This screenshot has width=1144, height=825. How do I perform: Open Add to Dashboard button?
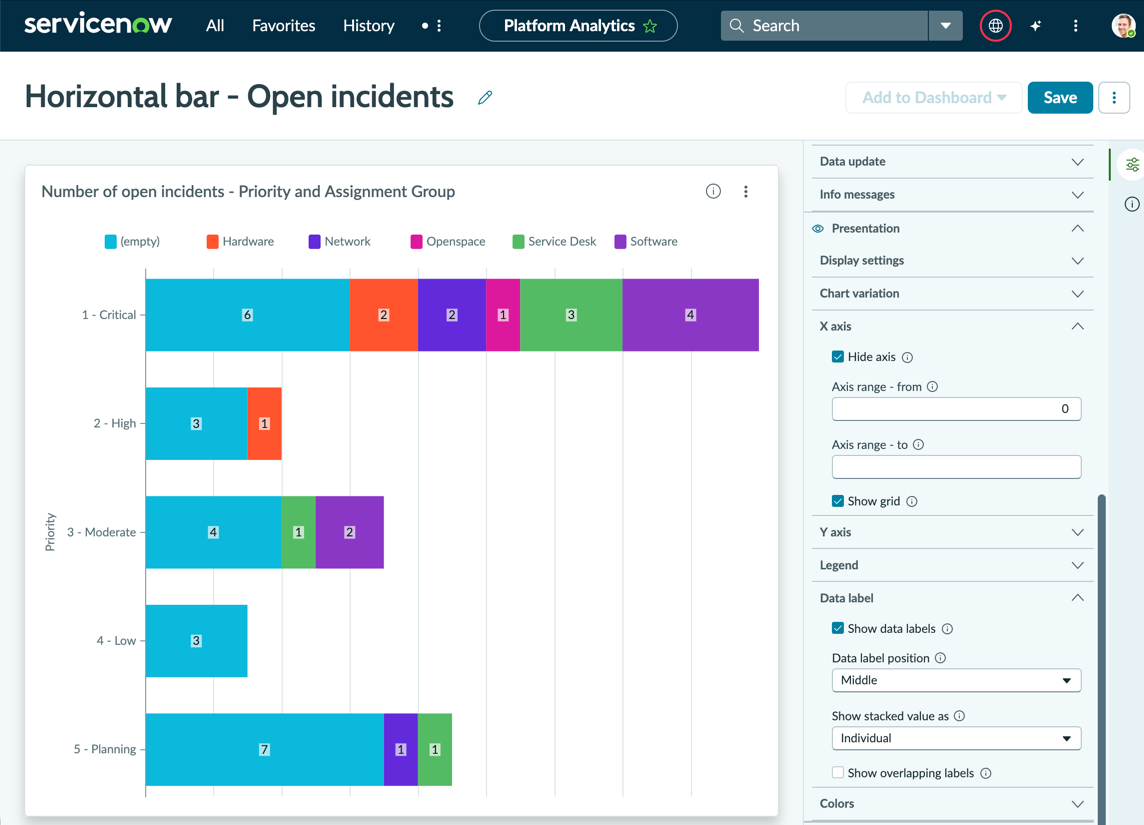pos(933,97)
